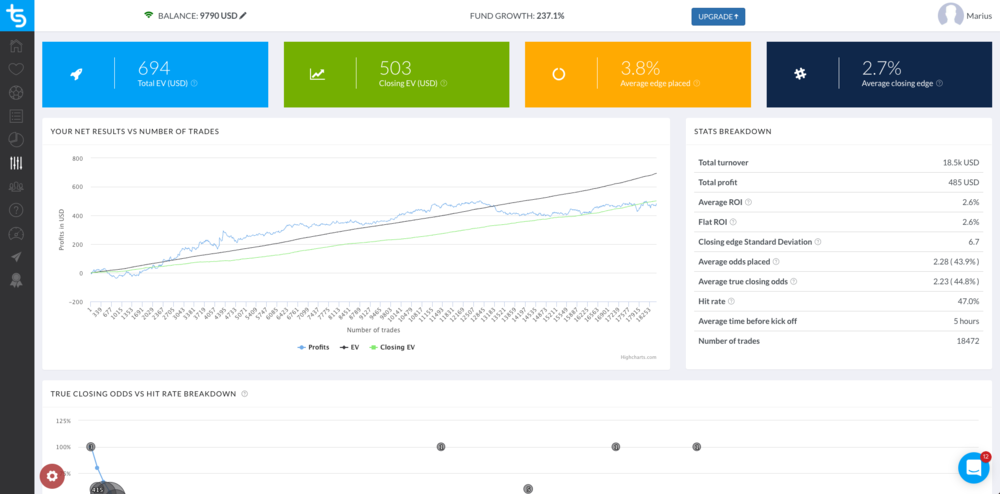Click the Total turnover 18.5k USD value
Screen dimensions: 1000x494
pyautogui.click(x=961, y=163)
